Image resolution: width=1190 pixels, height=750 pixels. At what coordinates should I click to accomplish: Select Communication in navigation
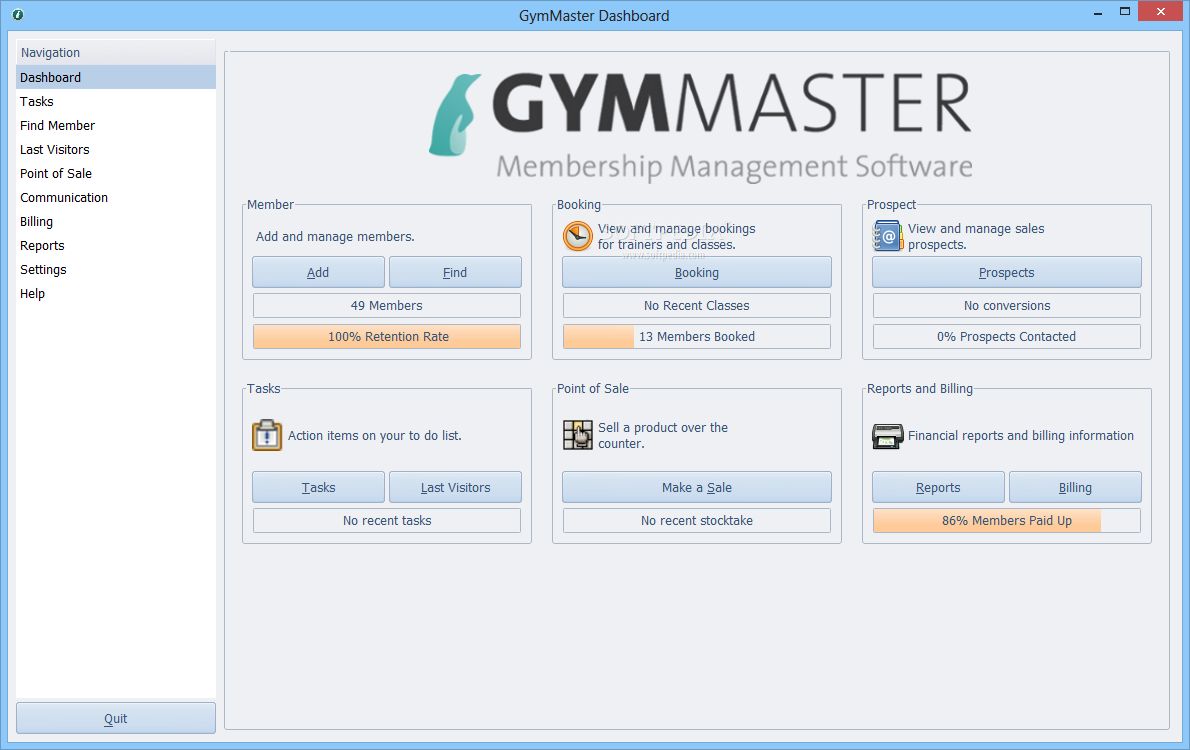click(115, 197)
